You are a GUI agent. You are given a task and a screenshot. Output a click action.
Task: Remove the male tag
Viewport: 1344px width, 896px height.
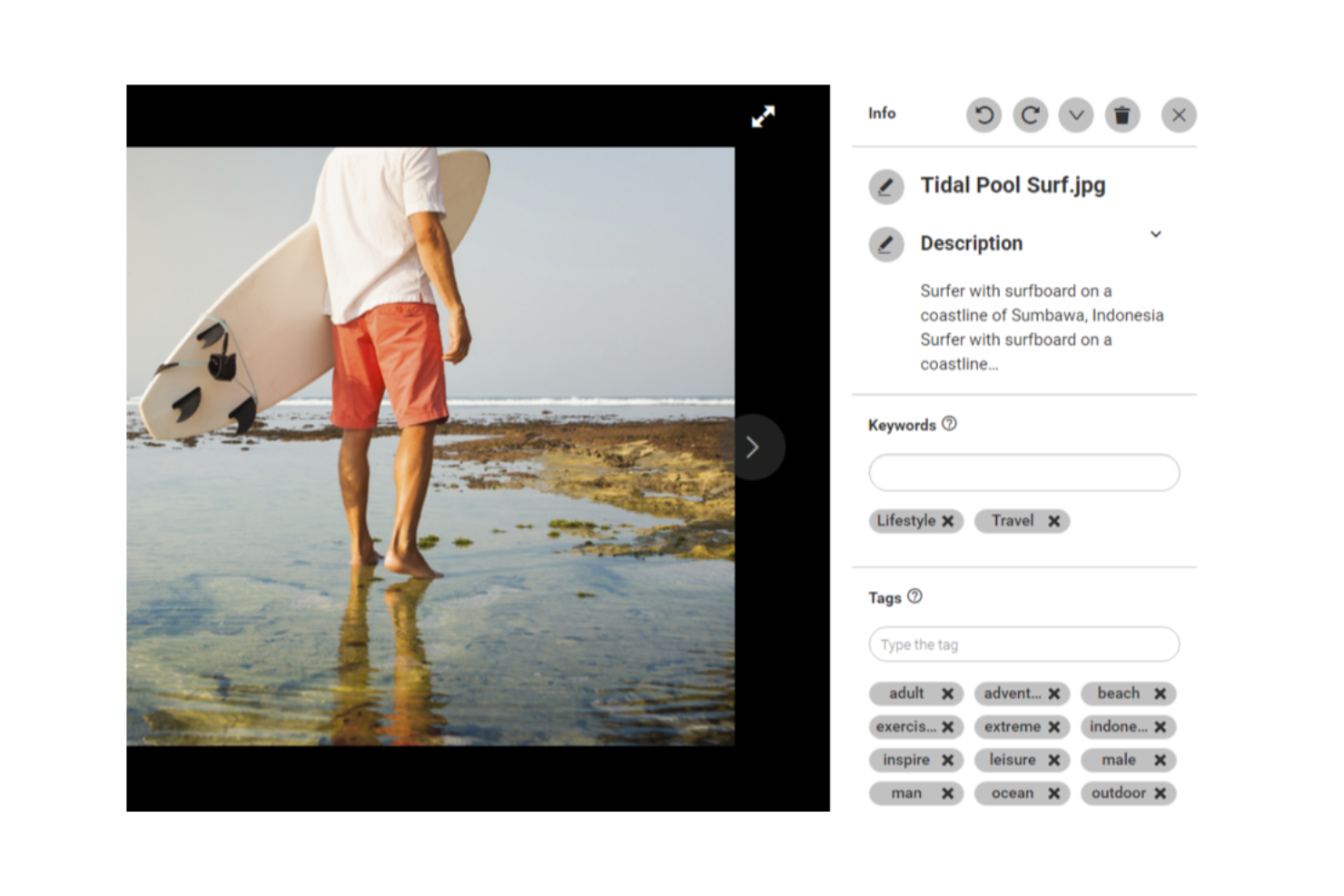[x=1161, y=761]
